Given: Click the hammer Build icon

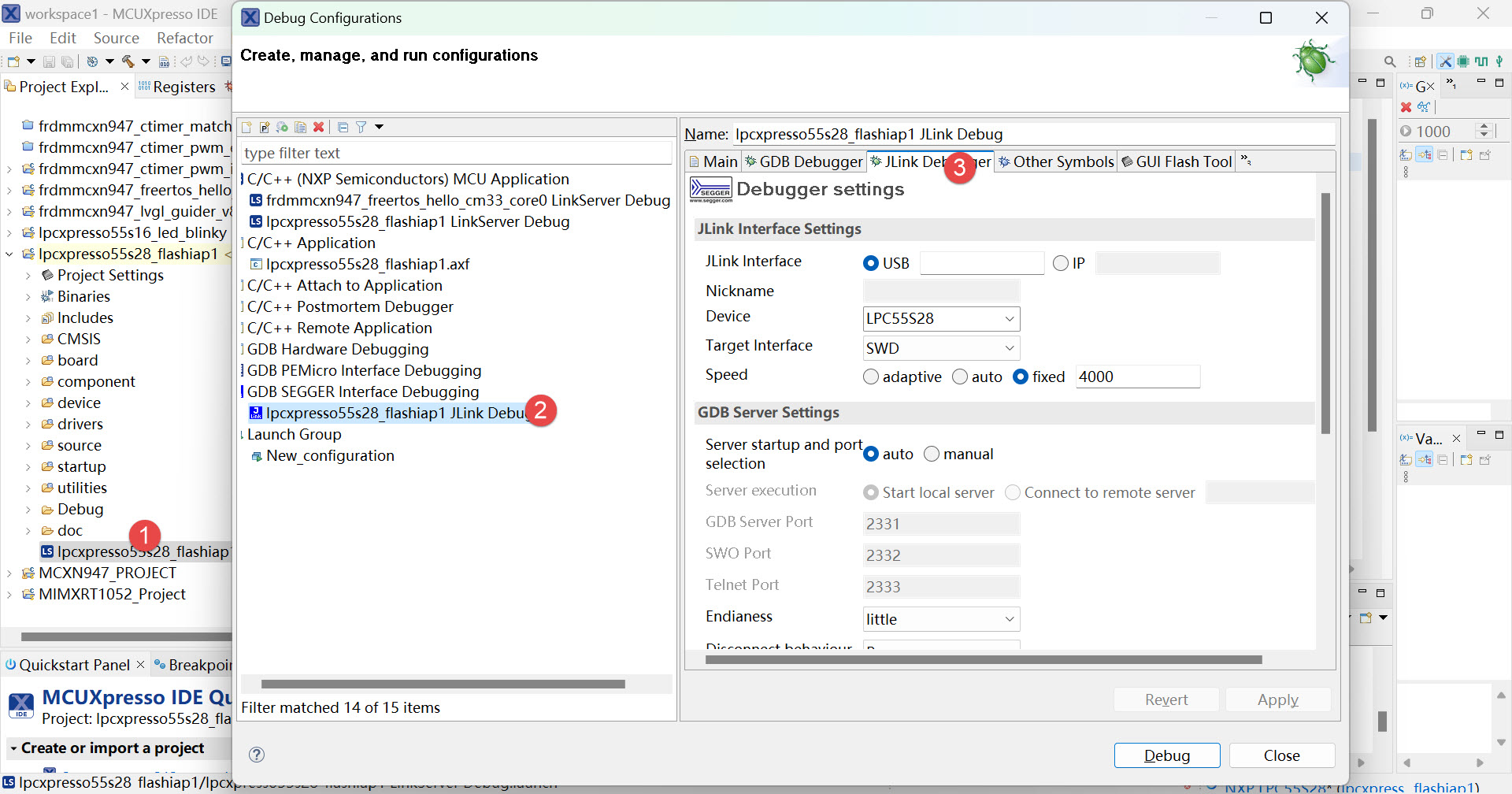Looking at the screenshot, I should point(128,61).
